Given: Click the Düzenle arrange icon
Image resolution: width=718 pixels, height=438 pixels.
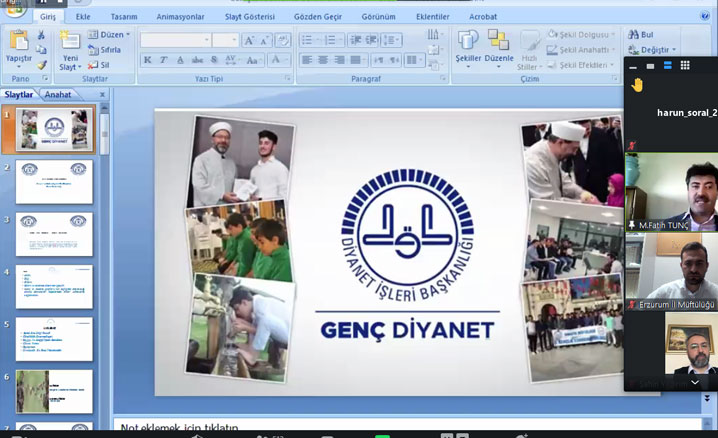Looking at the screenshot, I should coord(498,42).
